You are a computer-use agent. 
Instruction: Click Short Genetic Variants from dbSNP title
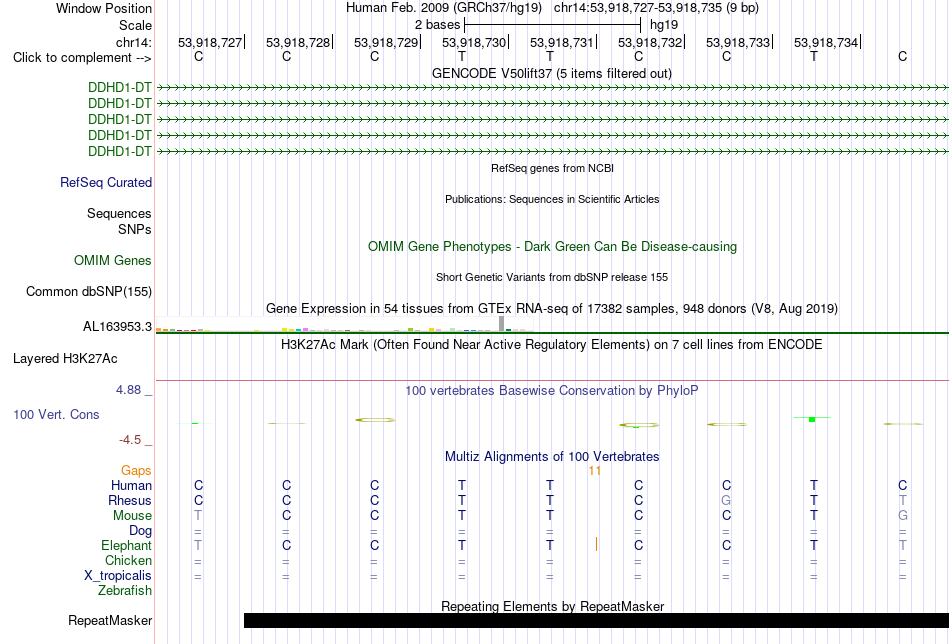(552, 277)
